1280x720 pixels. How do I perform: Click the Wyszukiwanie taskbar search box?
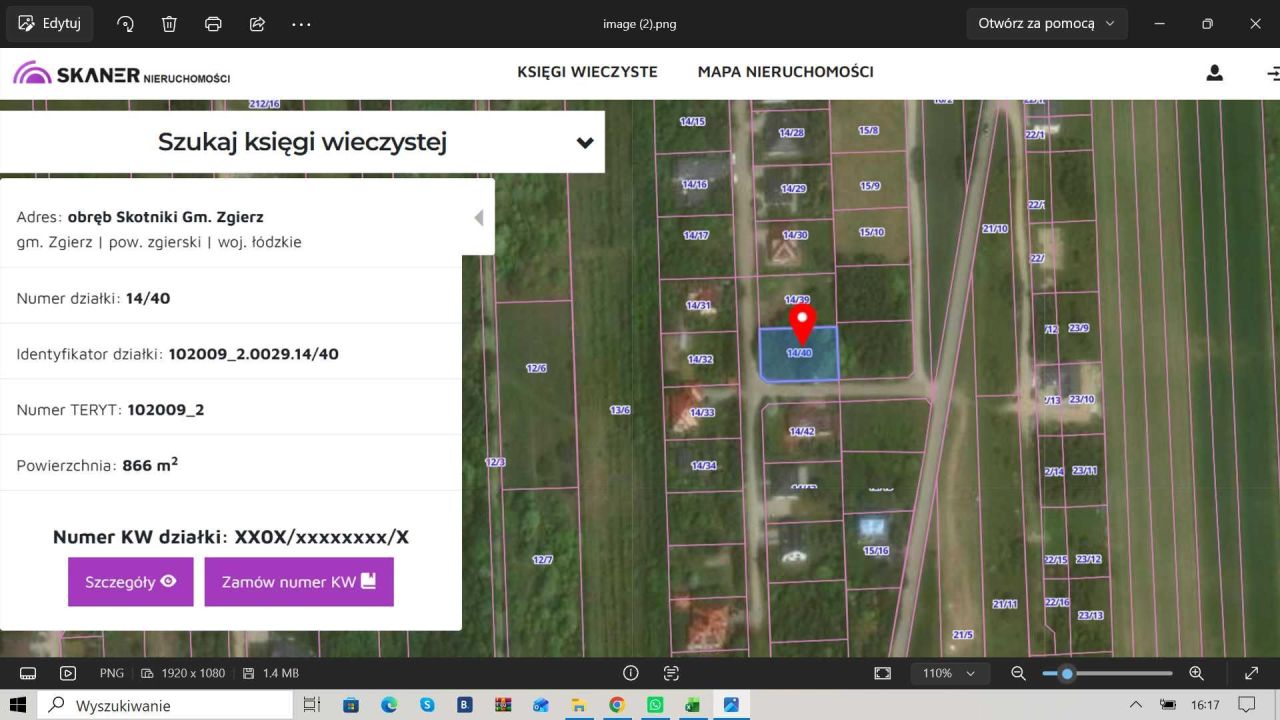pos(165,705)
